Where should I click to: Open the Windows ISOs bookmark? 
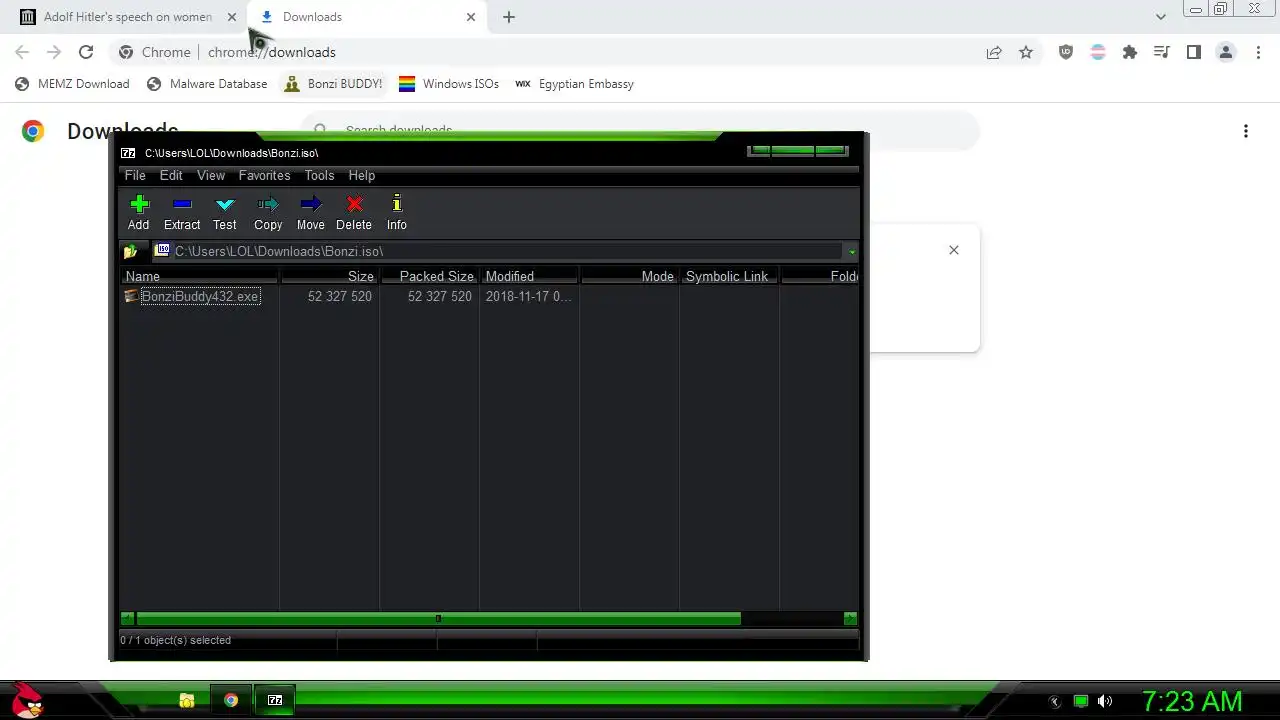tap(449, 84)
